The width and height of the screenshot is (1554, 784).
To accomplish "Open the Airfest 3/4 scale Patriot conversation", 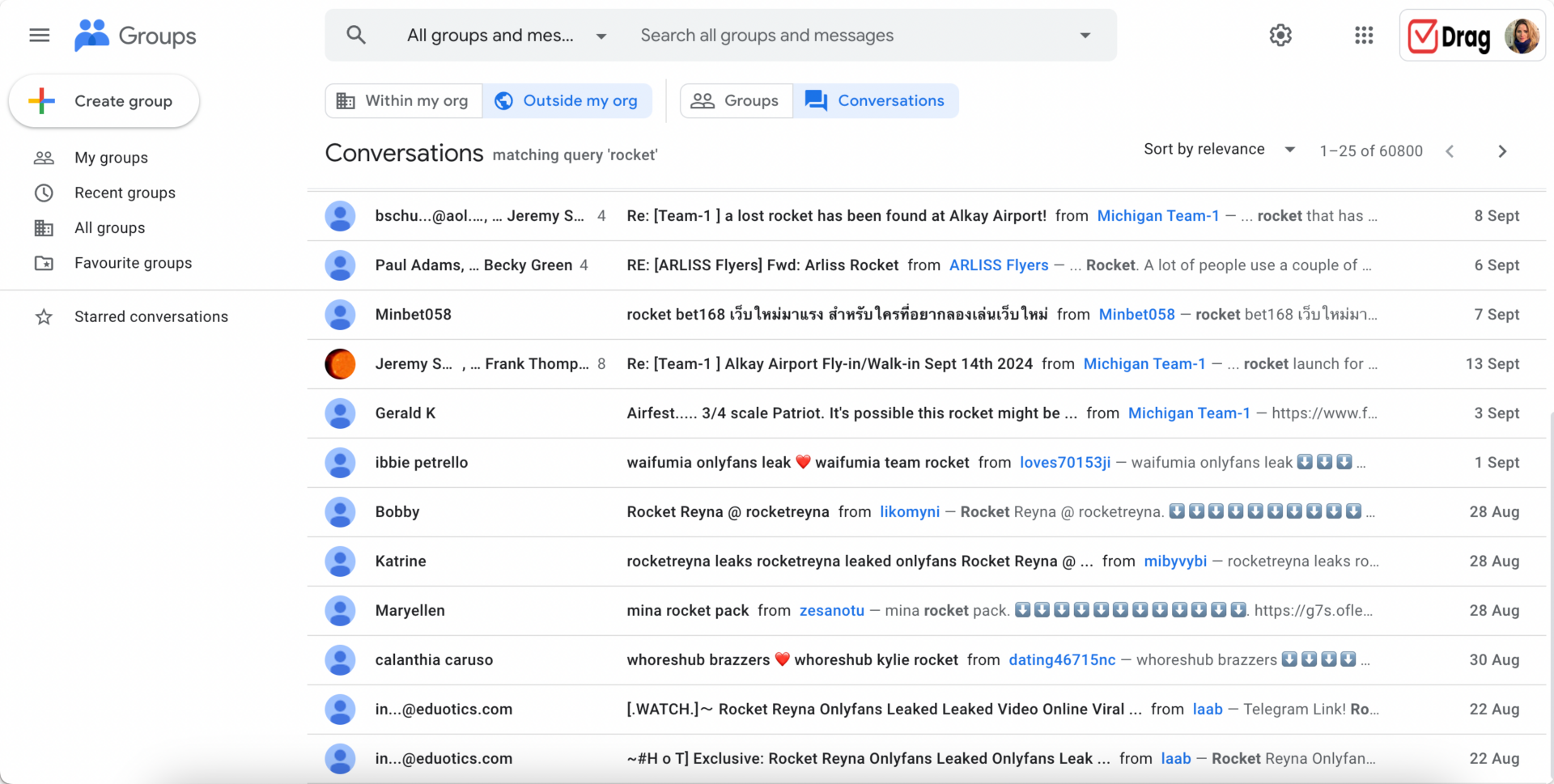I will (x=851, y=413).
